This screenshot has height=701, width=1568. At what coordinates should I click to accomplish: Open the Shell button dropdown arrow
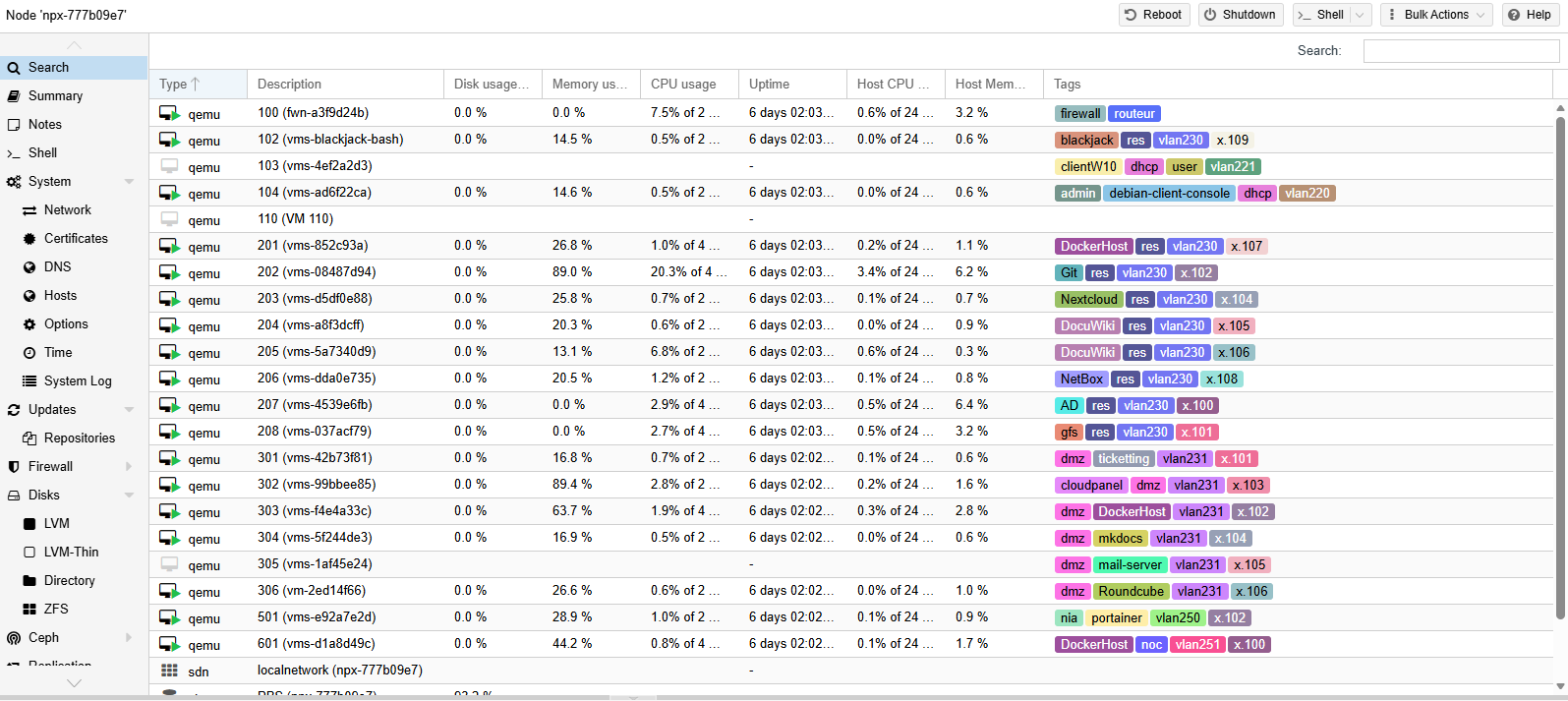[x=1361, y=15]
